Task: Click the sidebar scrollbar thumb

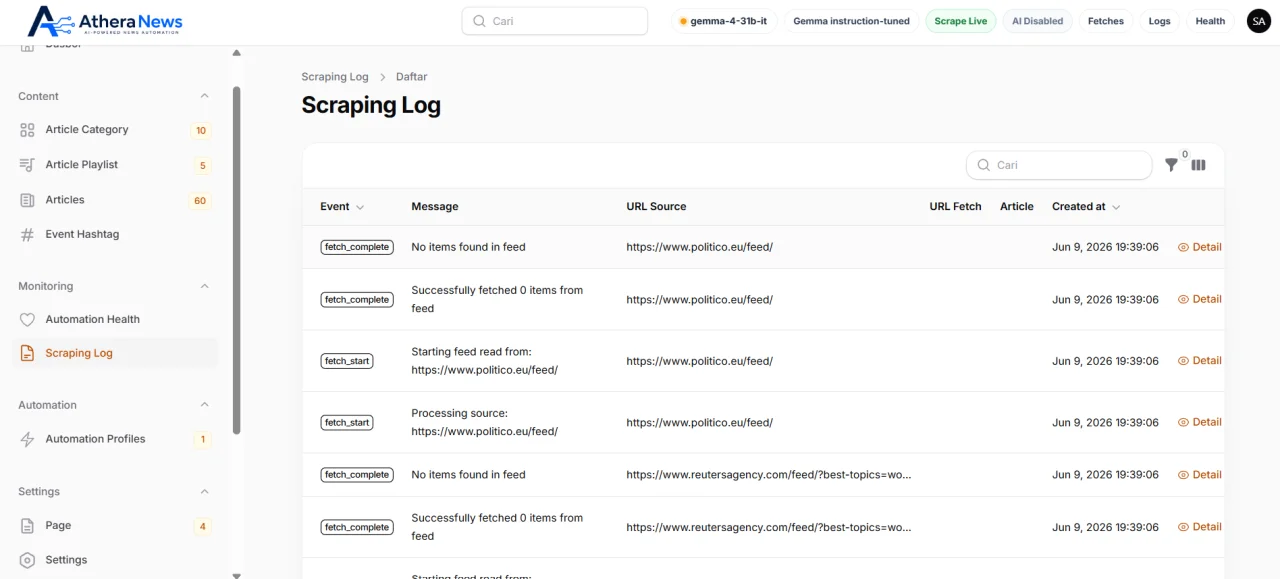Action: (x=237, y=260)
